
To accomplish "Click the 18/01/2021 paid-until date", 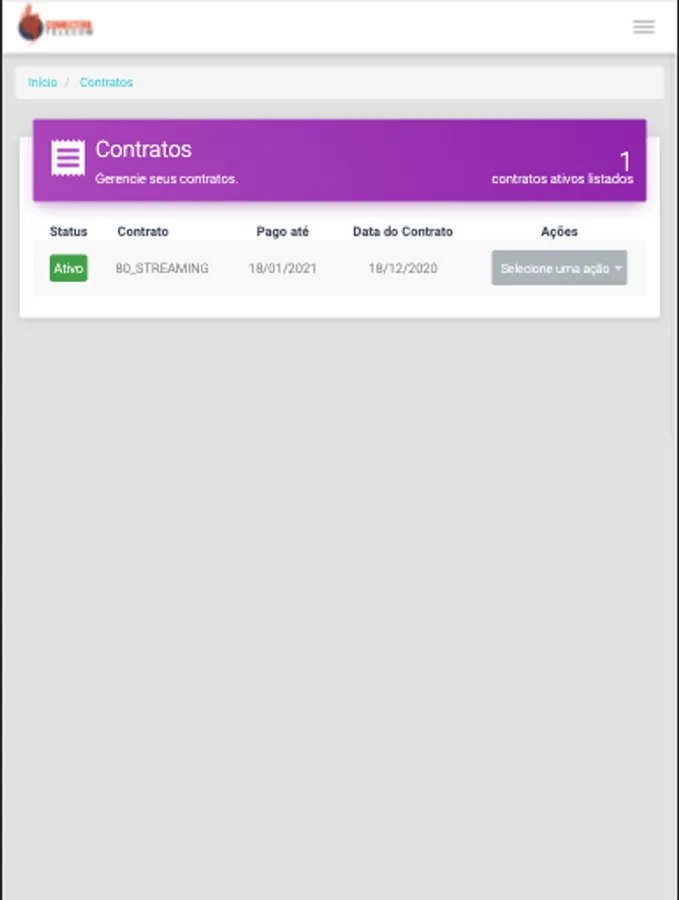I will (282, 268).
